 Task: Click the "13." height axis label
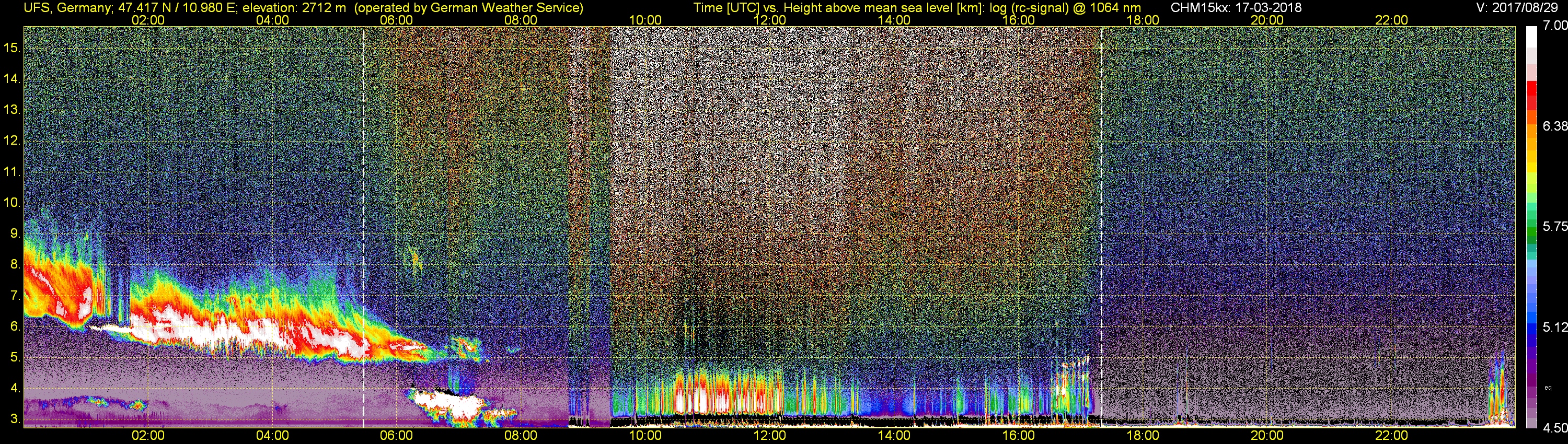[x=12, y=110]
